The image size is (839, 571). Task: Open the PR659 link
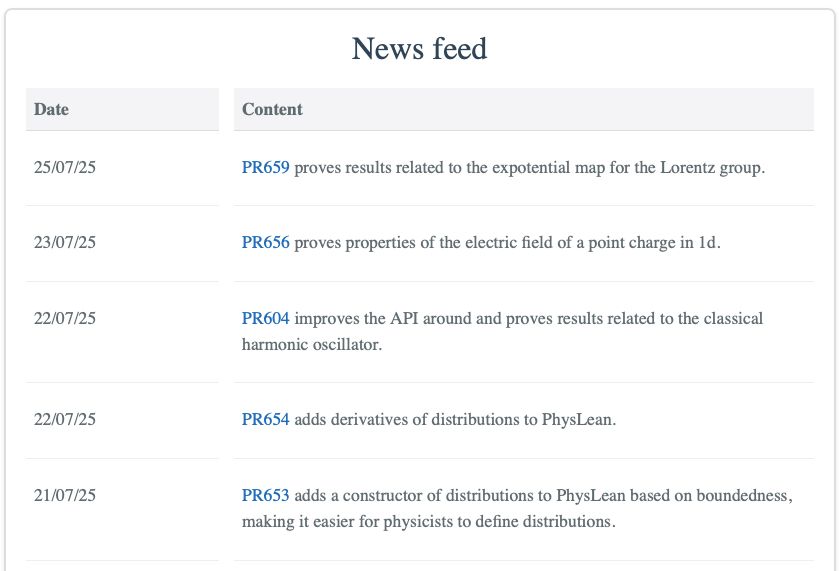(x=265, y=168)
